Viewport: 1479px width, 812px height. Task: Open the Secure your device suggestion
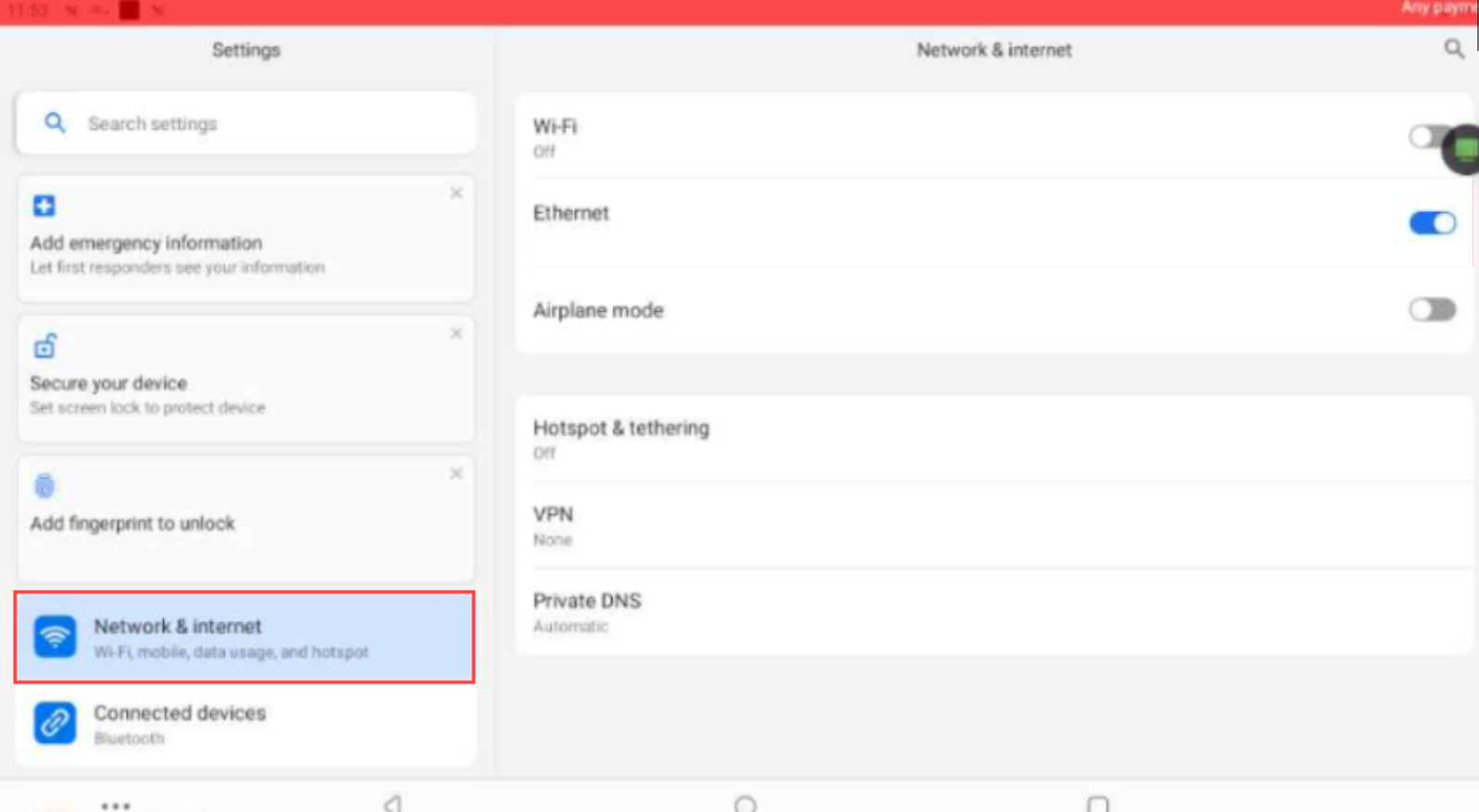tap(245, 379)
